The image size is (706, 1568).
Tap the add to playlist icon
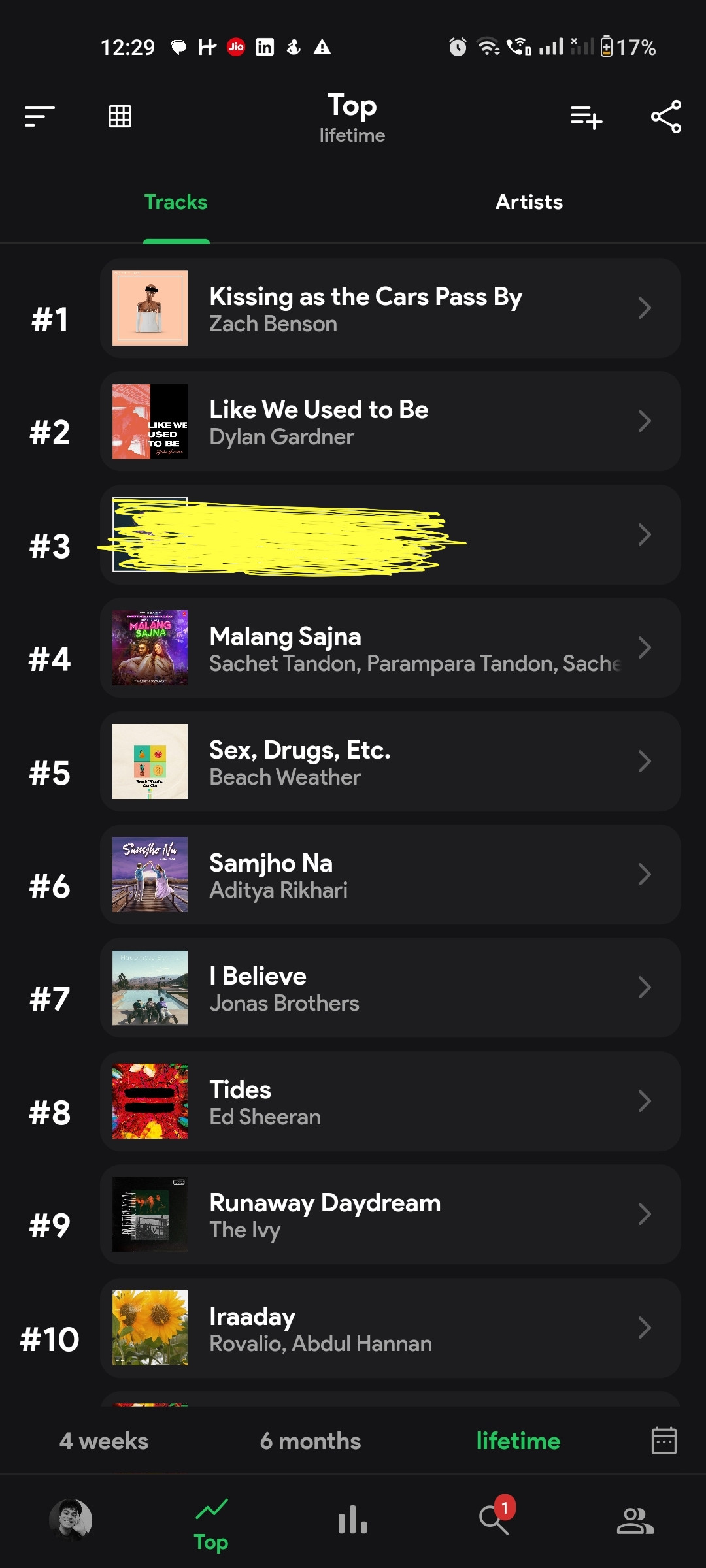[586, 118]
